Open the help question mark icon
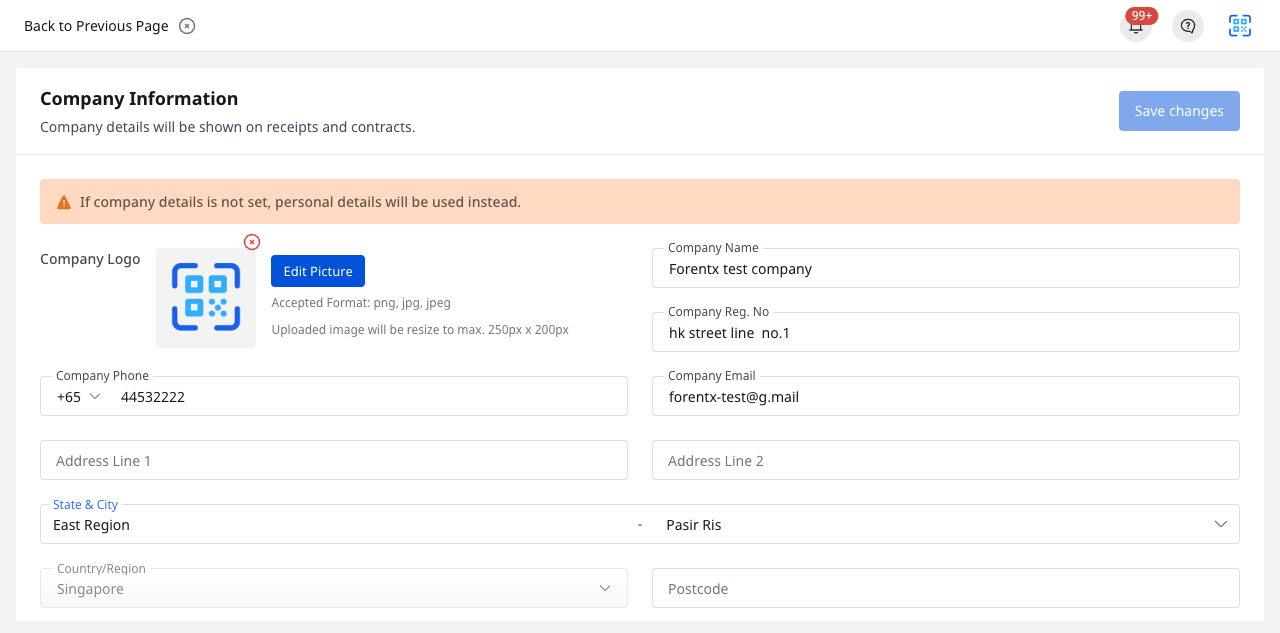1280x633 pixels. point(1188,26)
